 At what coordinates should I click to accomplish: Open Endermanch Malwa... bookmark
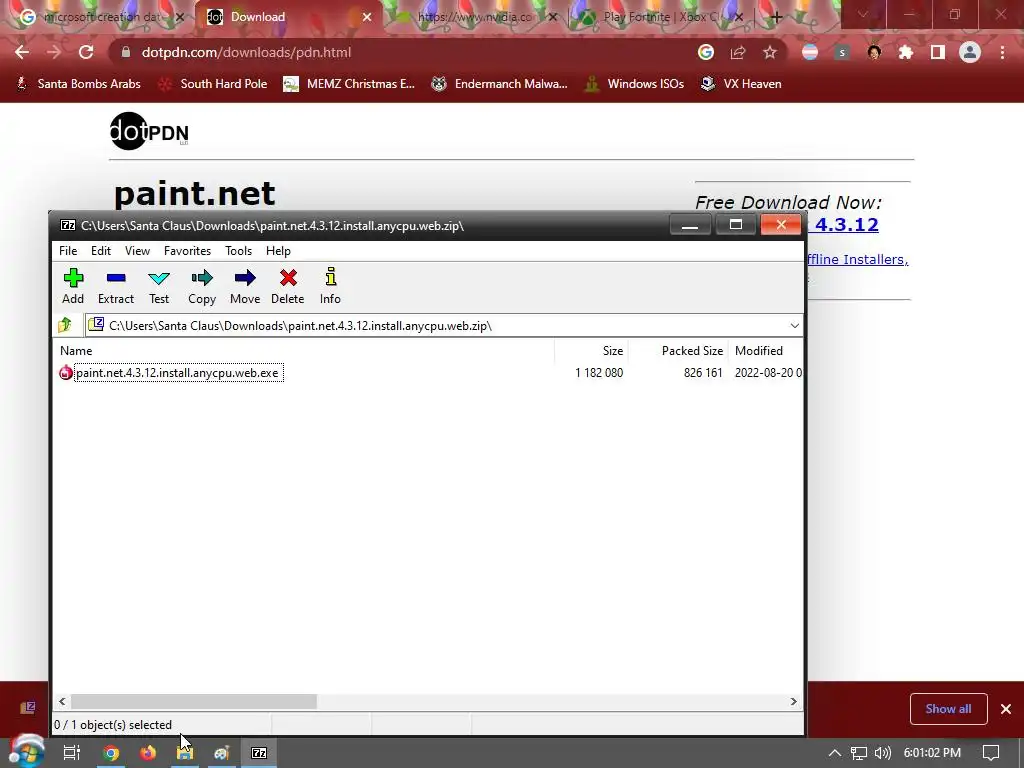tap(499, 84)
